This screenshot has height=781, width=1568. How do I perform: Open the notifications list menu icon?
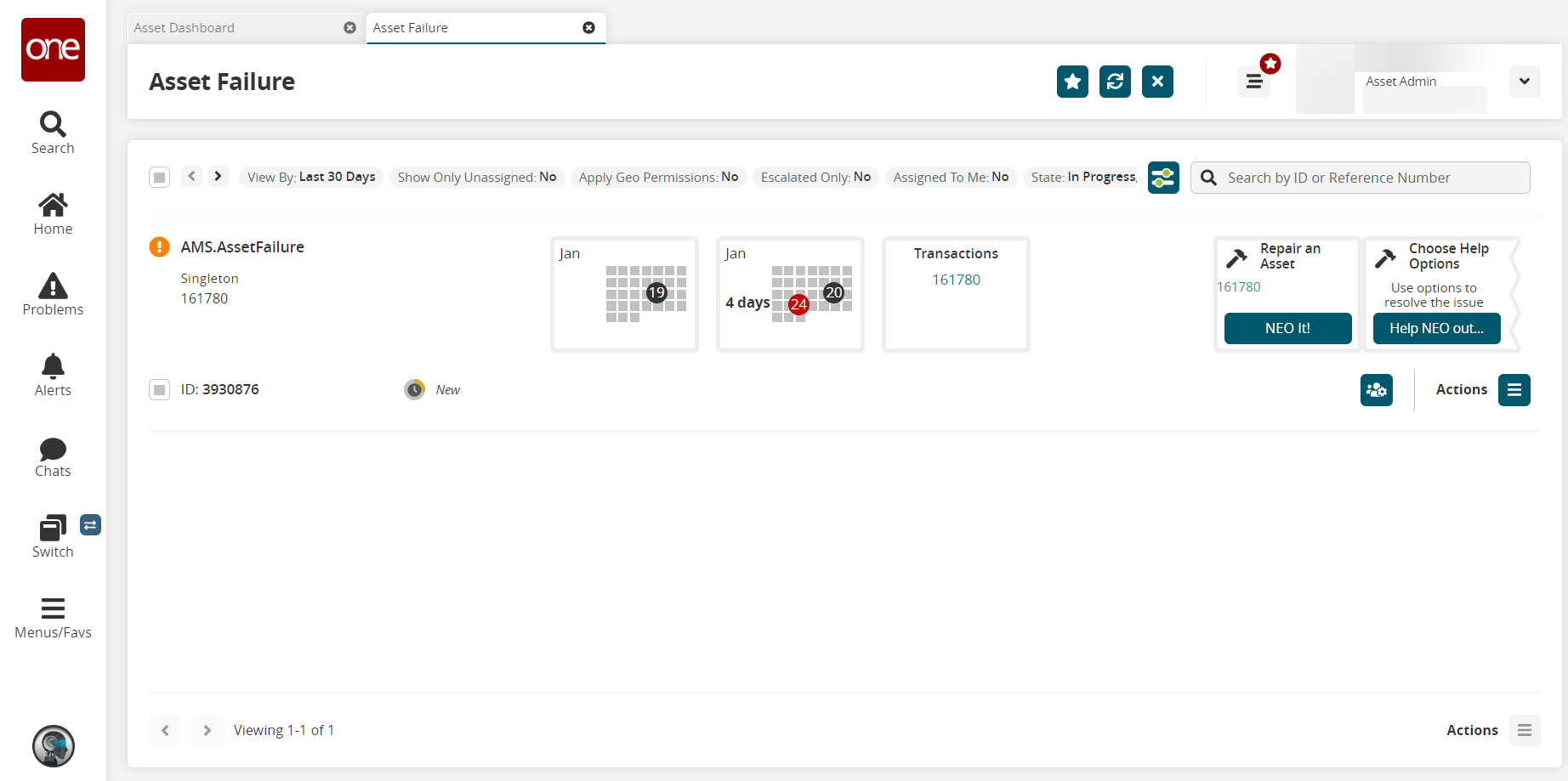tap(1254, 82)
